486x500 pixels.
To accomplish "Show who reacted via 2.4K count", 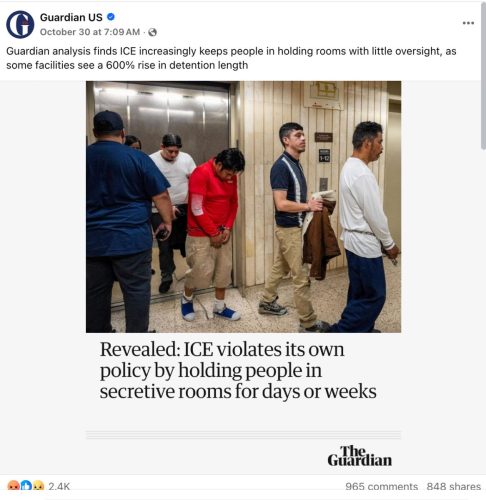I will point(59,486).
